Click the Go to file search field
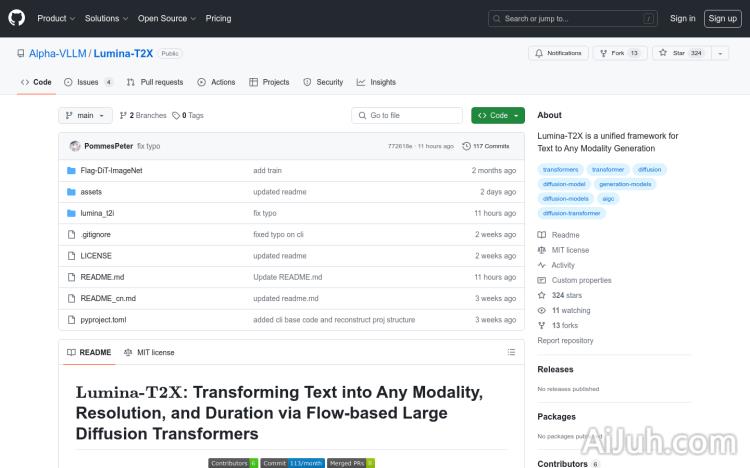The width and height of the screenshot is (750, 468). [407, 115]
